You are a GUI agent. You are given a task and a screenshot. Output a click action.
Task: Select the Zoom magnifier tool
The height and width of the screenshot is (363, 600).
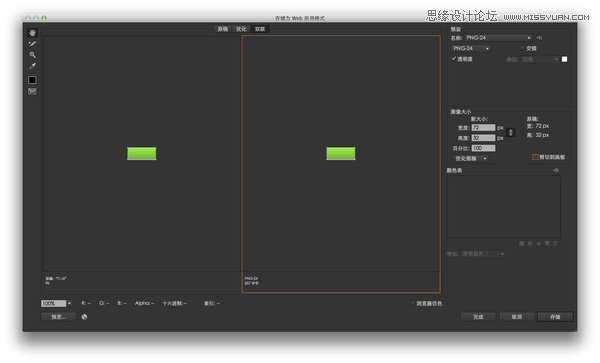[x=33, y=55]
